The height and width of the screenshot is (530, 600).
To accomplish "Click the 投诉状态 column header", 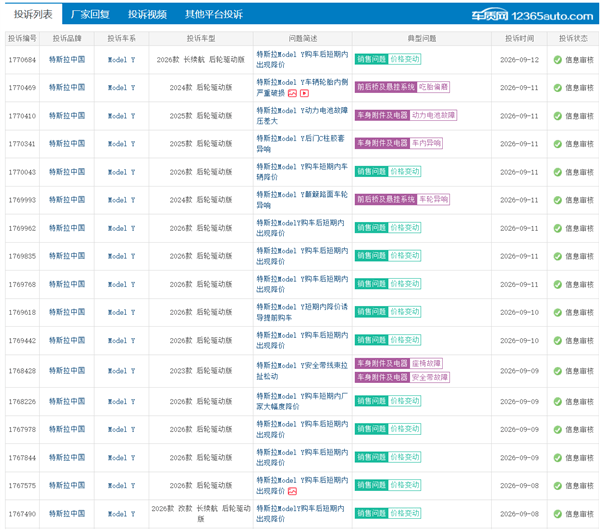I will click(573, 39).
